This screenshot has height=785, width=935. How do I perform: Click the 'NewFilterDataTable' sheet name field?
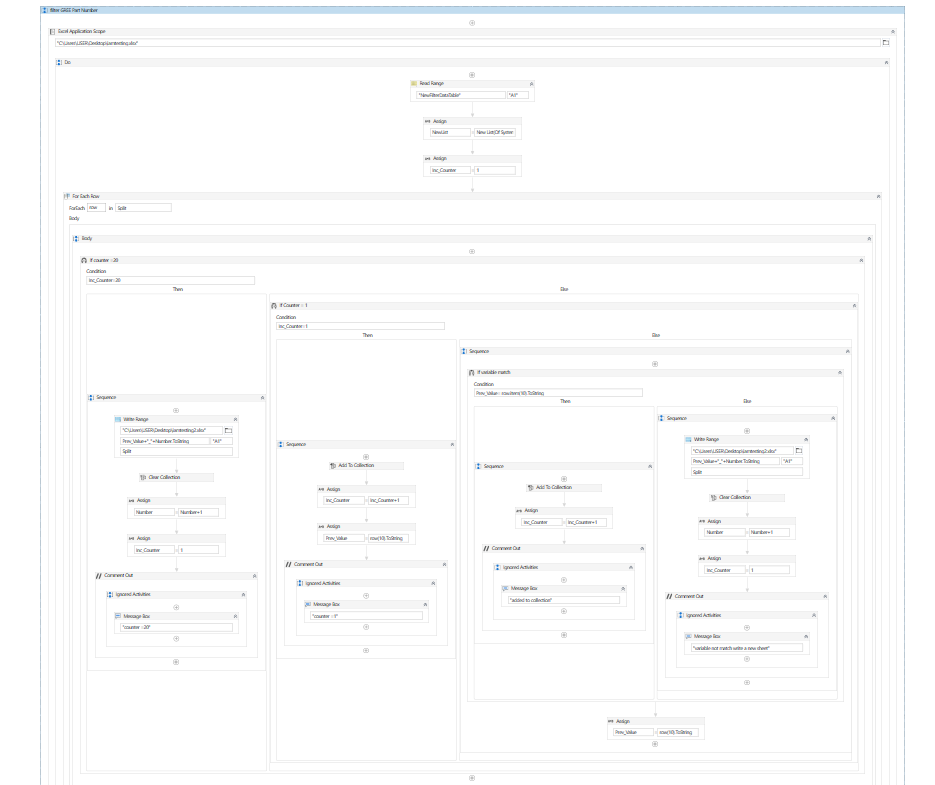click(461, 95)
